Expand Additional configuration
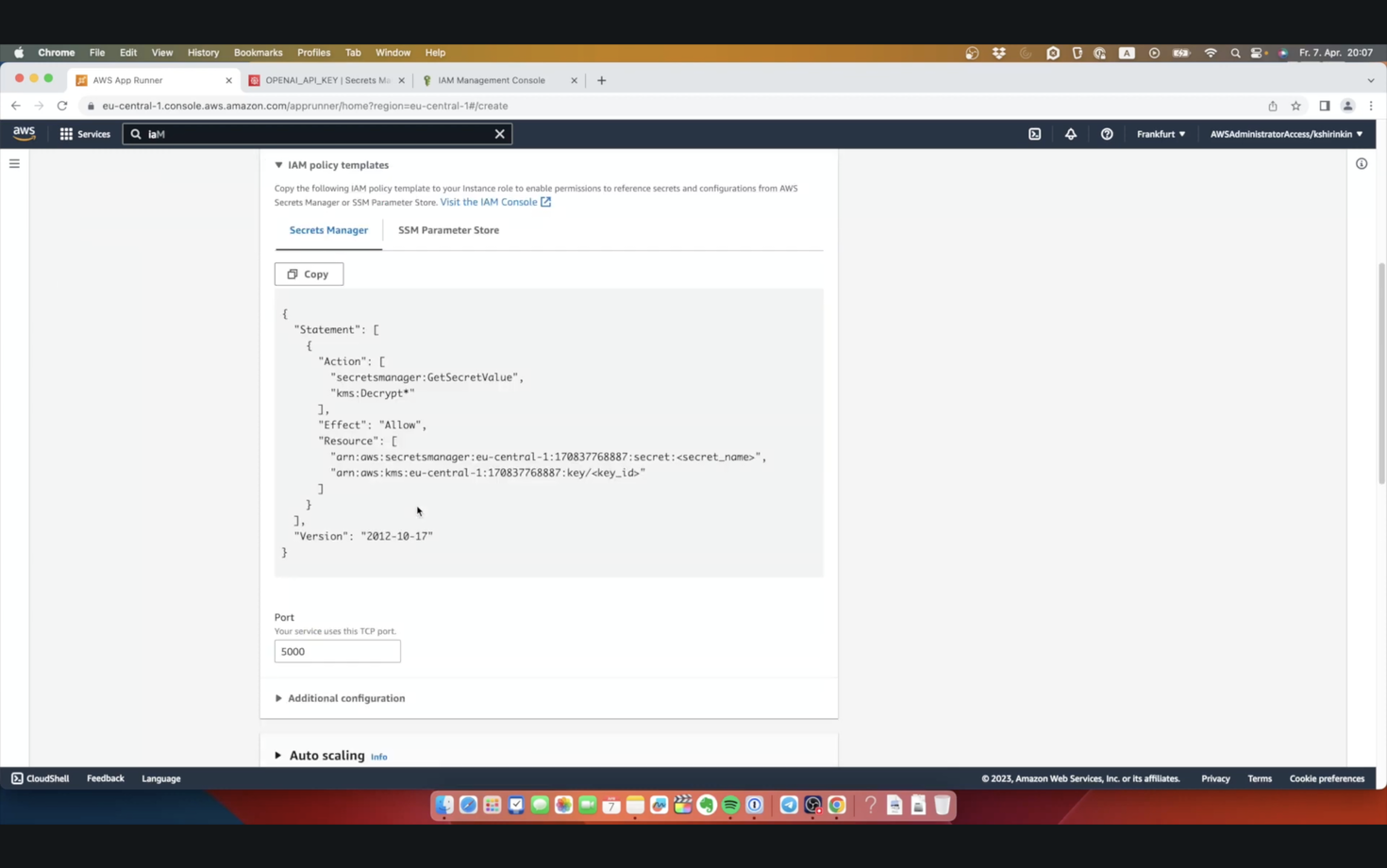This screenshot has height=868, width=1387. click(340, 698)
